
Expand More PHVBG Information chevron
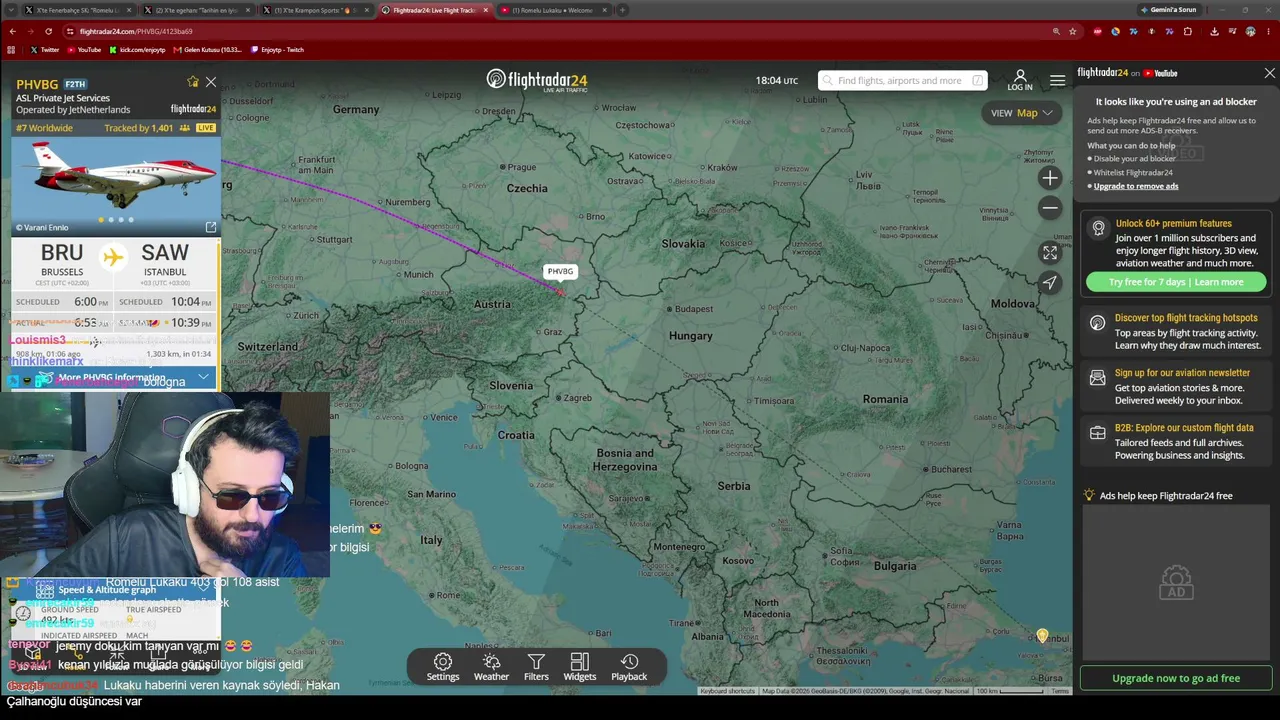point(203,377)
